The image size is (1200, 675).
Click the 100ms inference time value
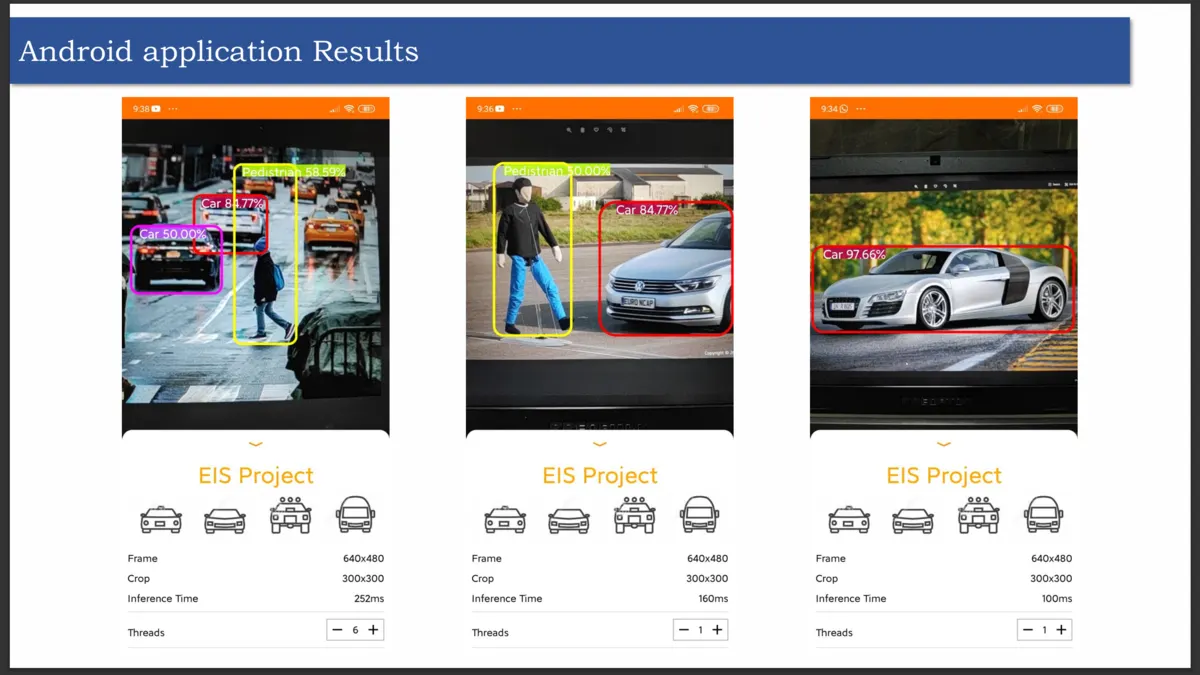[1057, 599]
